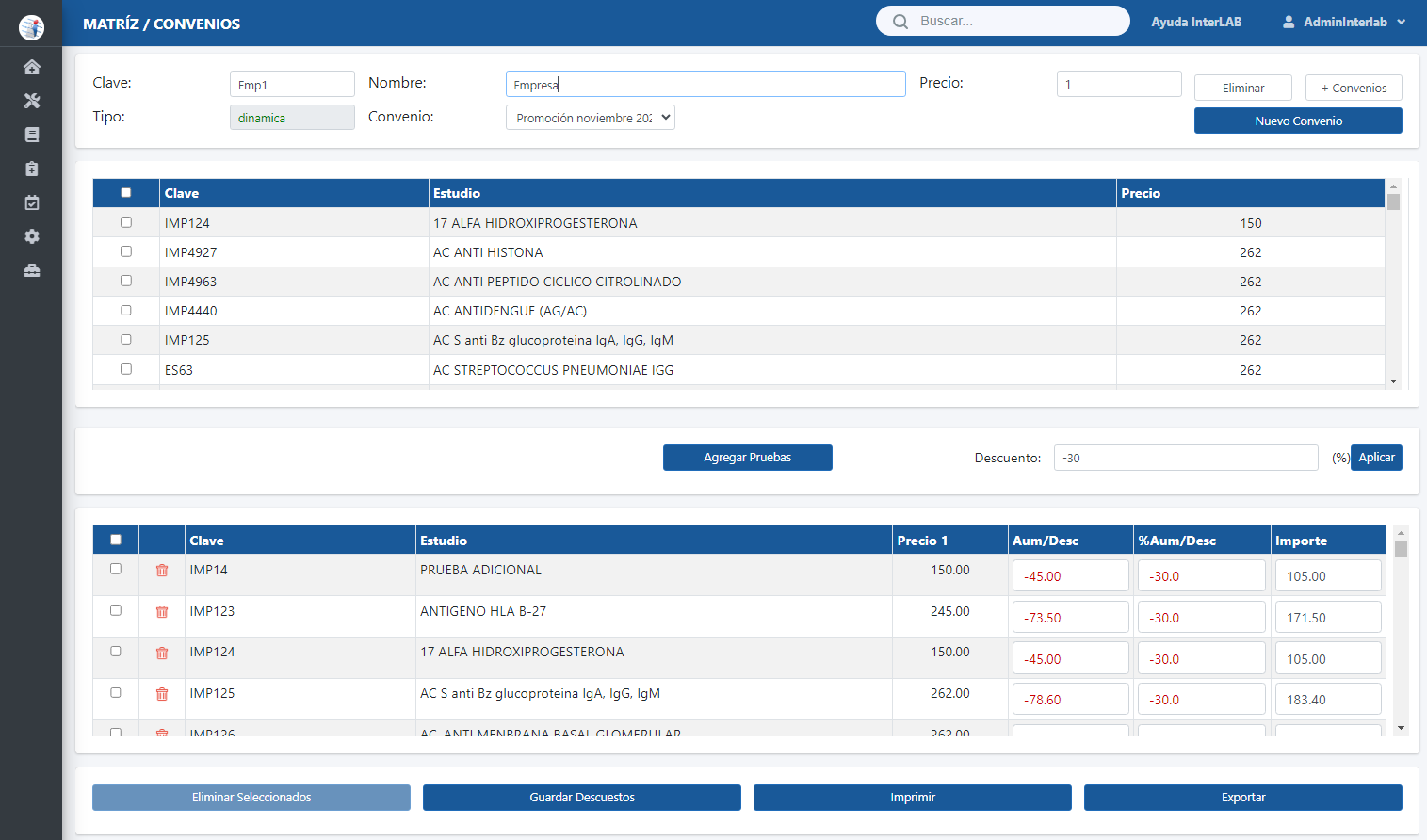Delete row IMP14 with trash icon
This screenshot has width=1427, height=840.
[162, 571]
